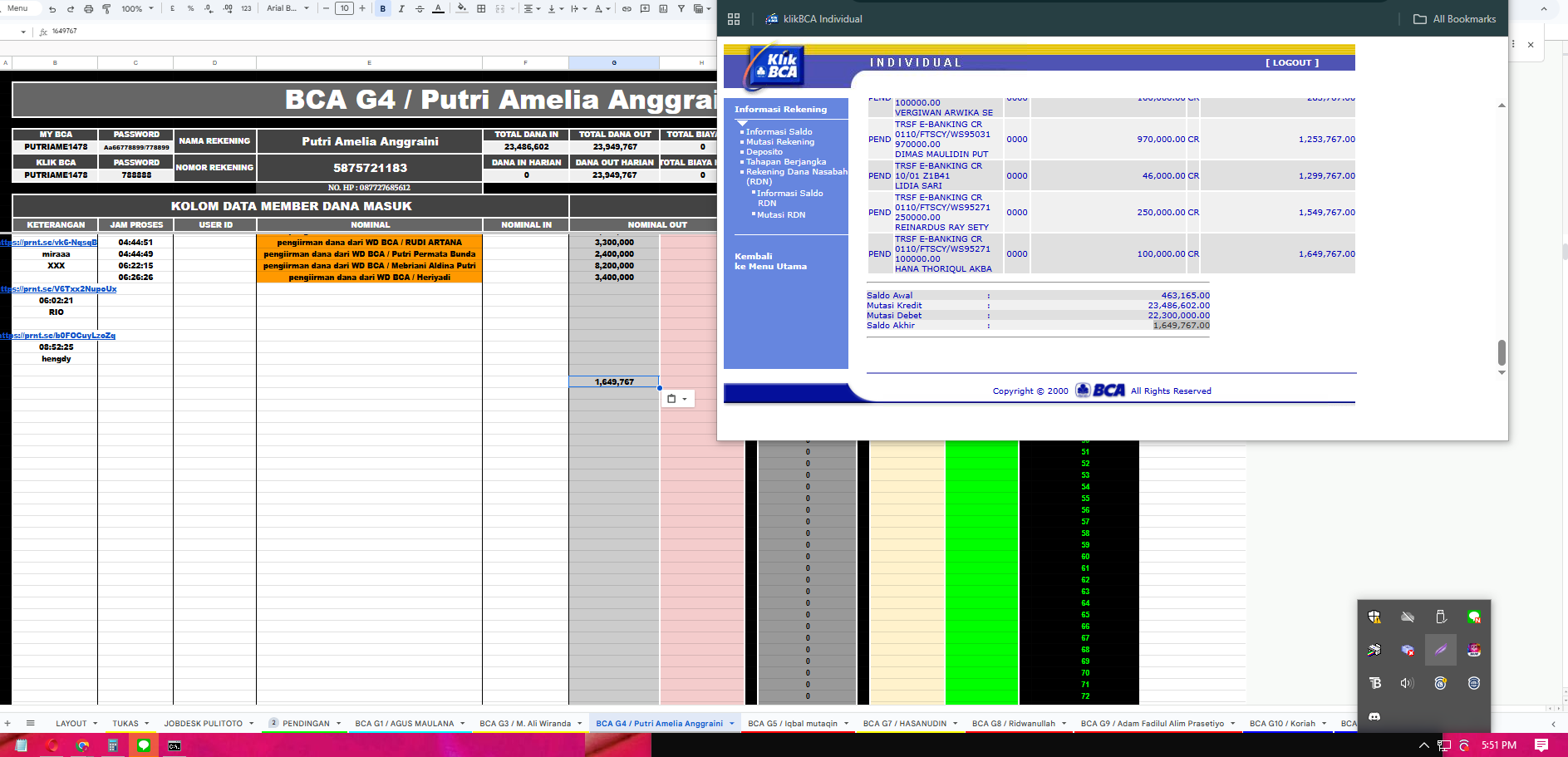1568x757 pixels.
Task: Open the text color picker
Action: (x=438, y=8)
